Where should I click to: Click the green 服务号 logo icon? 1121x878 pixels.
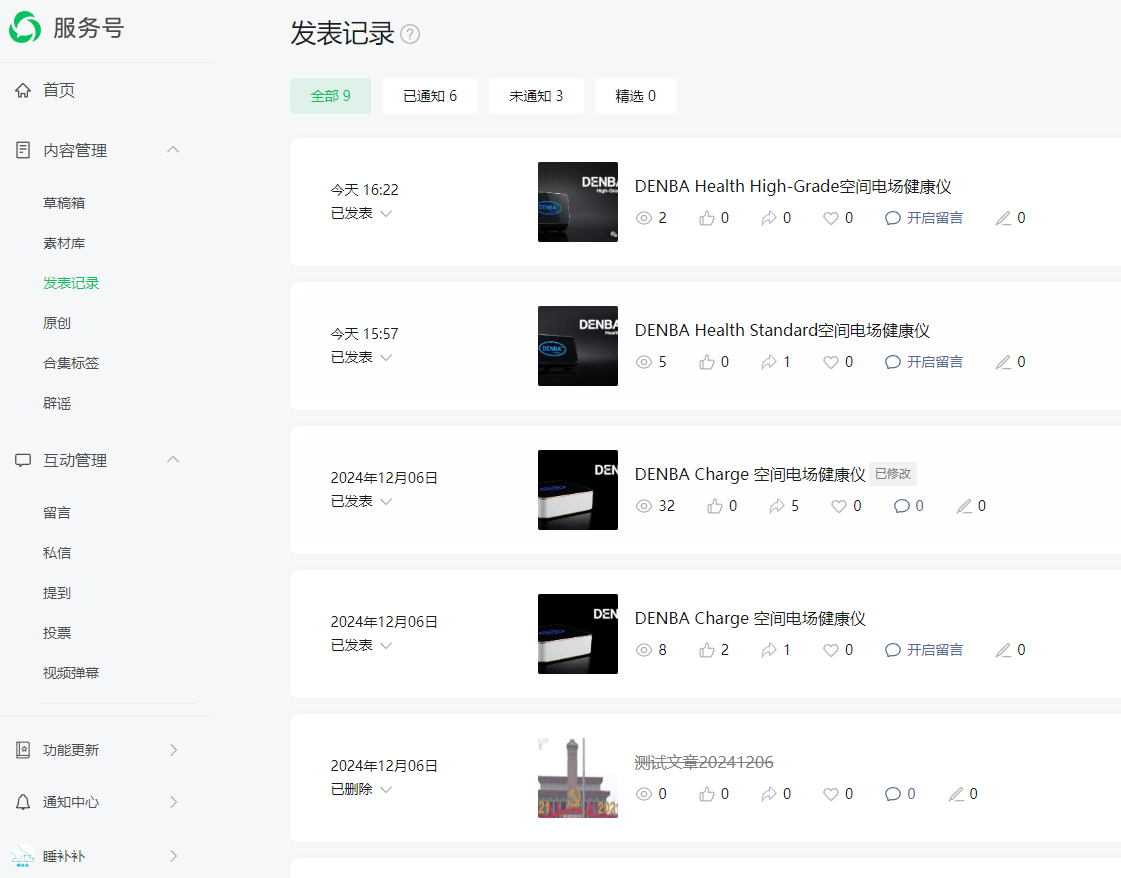point(25,27)
